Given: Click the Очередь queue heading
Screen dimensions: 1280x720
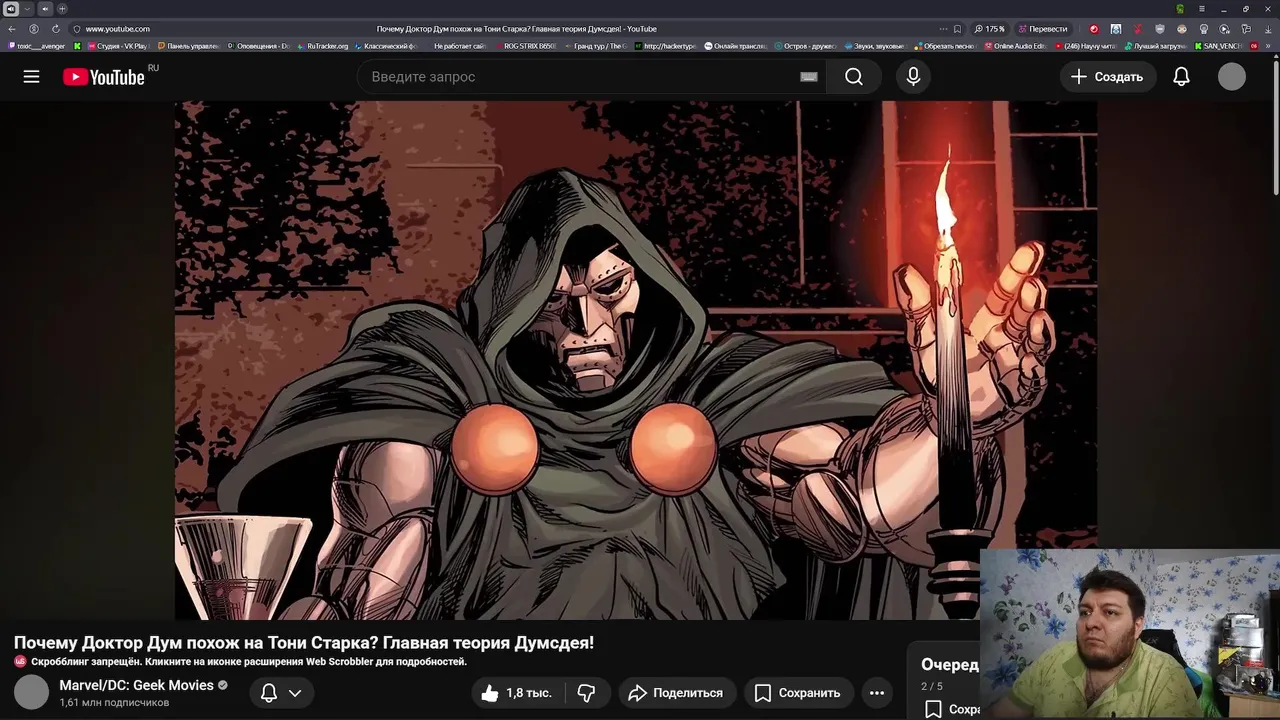Looking at the screenshot, I should pyautogui.click(x=950, y=665).
